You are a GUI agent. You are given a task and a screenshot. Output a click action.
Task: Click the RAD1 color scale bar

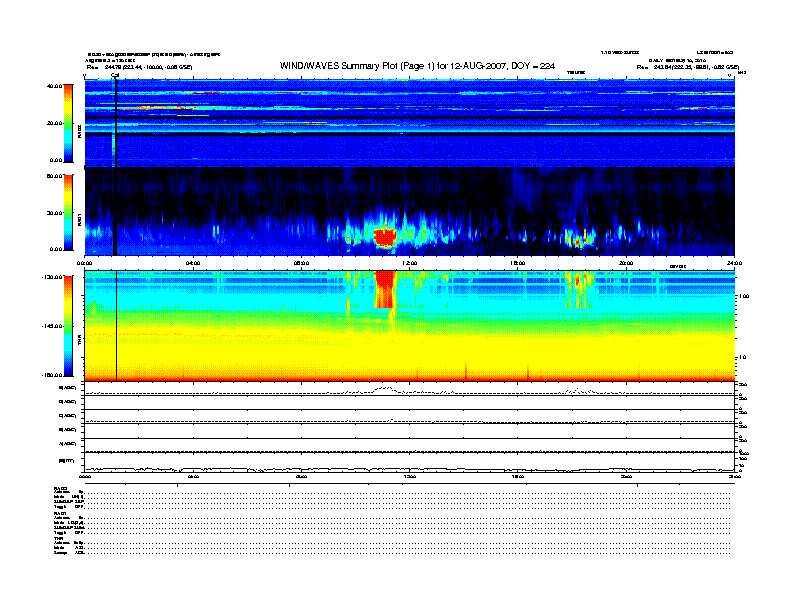[68, 212]
